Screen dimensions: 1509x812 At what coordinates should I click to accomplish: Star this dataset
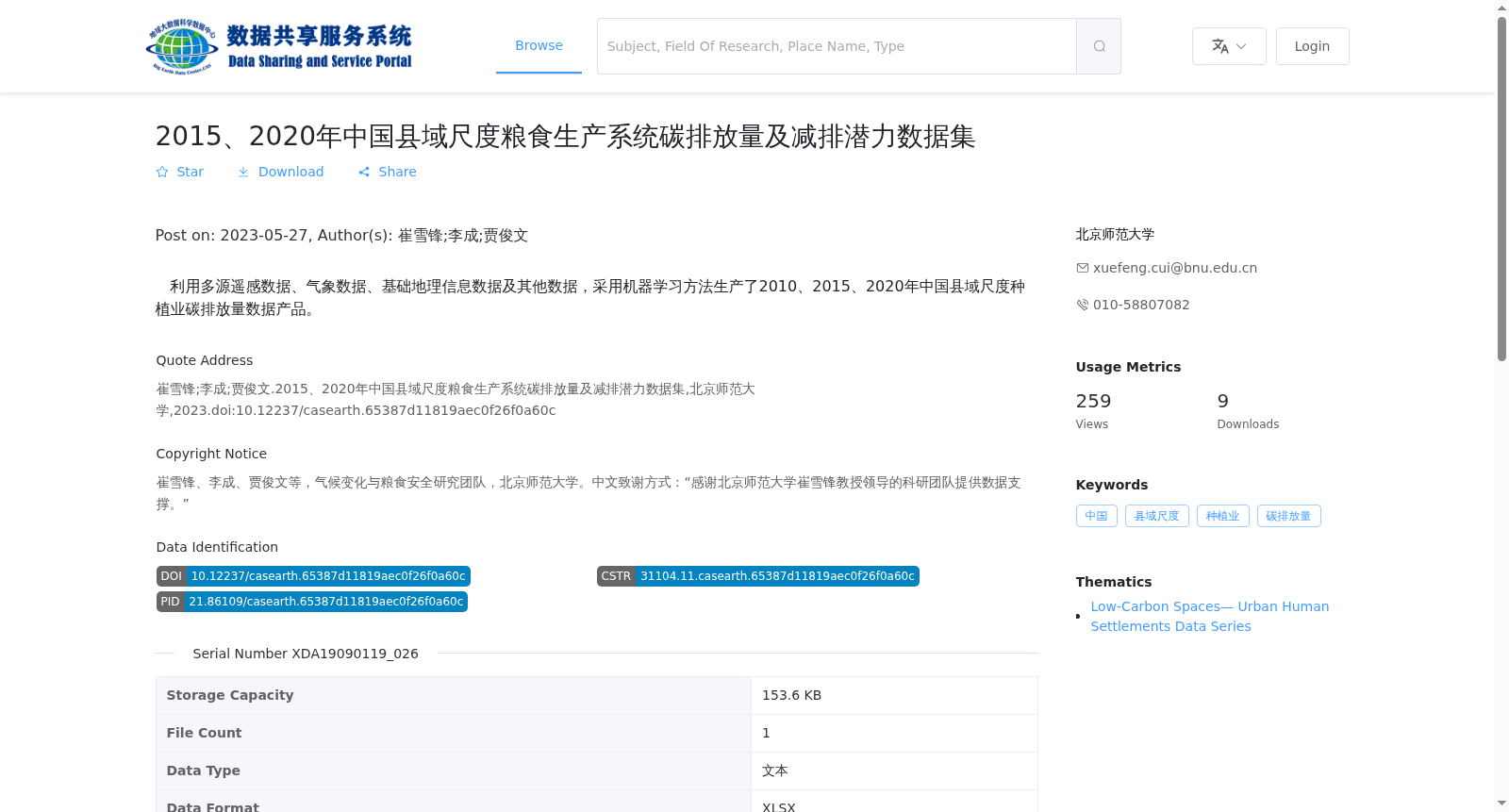[x=179, y=172]
